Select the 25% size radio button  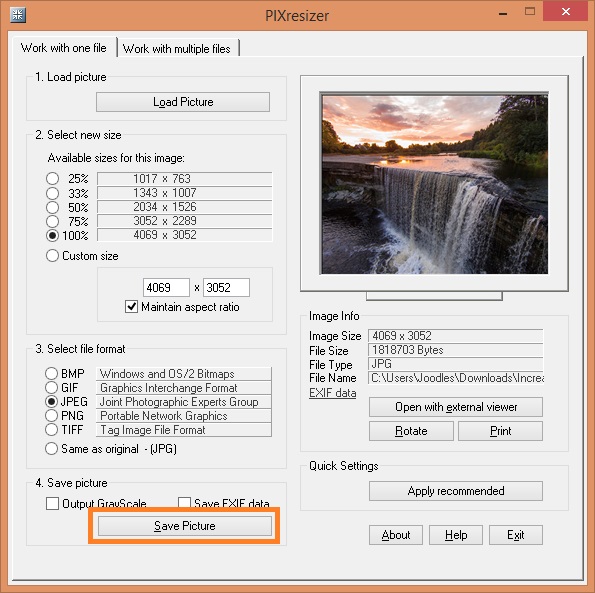(52, 178)
